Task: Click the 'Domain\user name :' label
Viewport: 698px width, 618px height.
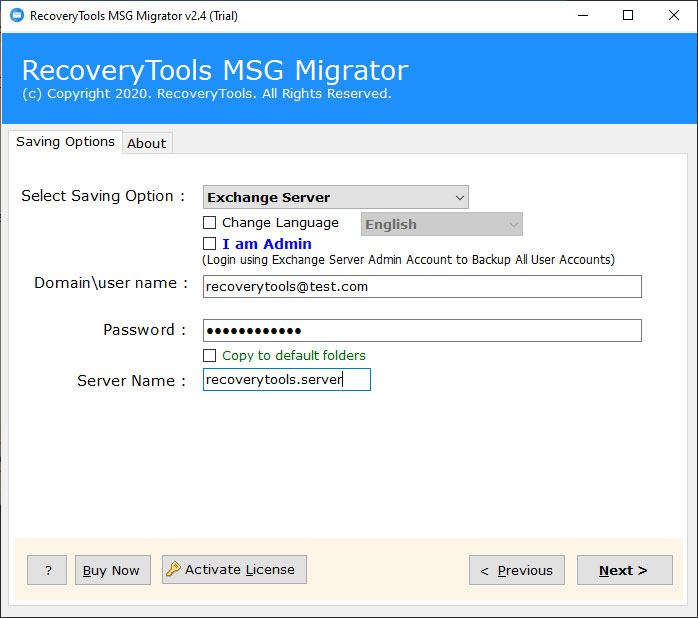Action: pos(111,283)
